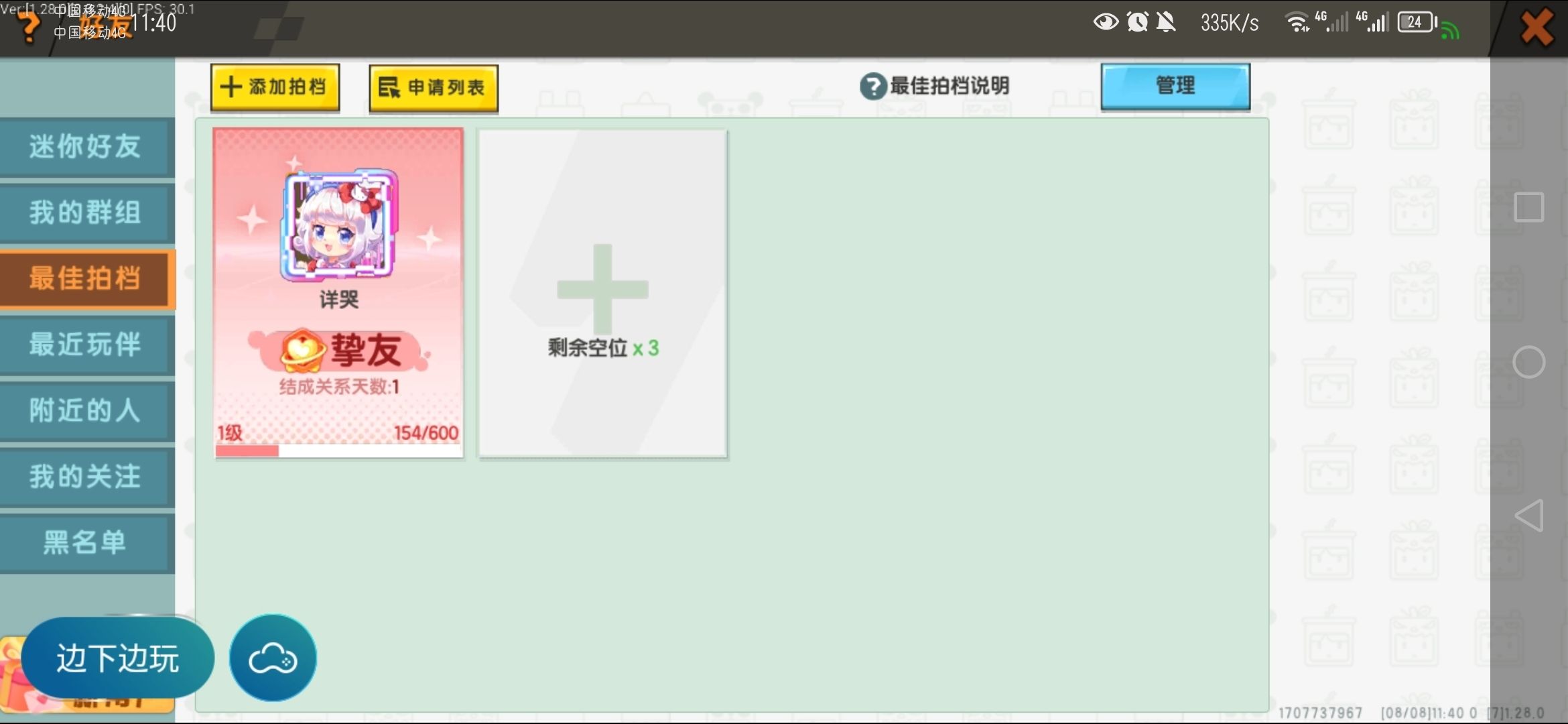Screen dimensions: 1568x724
Task: Tap the 挚友 heart badge icon
Action: pos(302,350)
